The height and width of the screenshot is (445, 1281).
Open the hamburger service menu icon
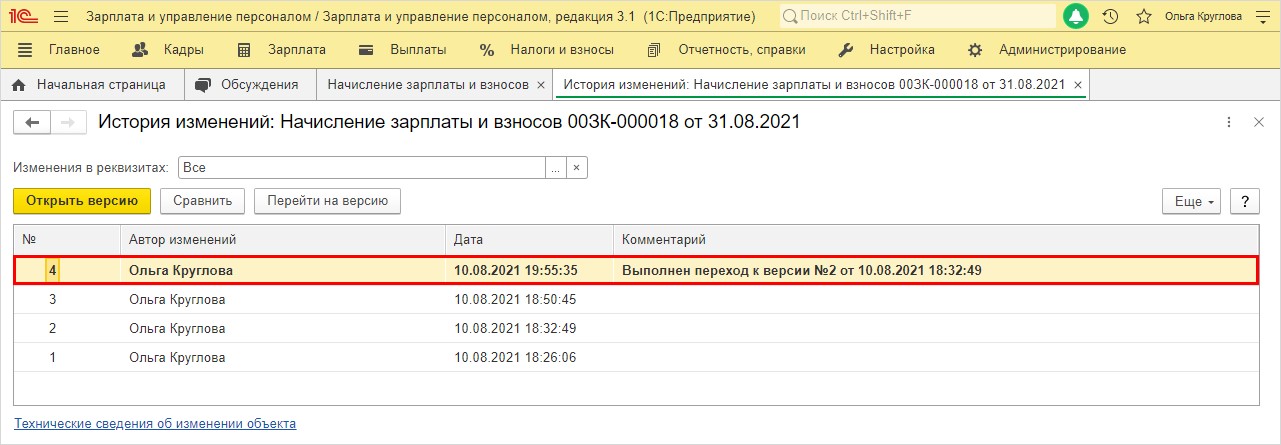[x=61, y=16]
